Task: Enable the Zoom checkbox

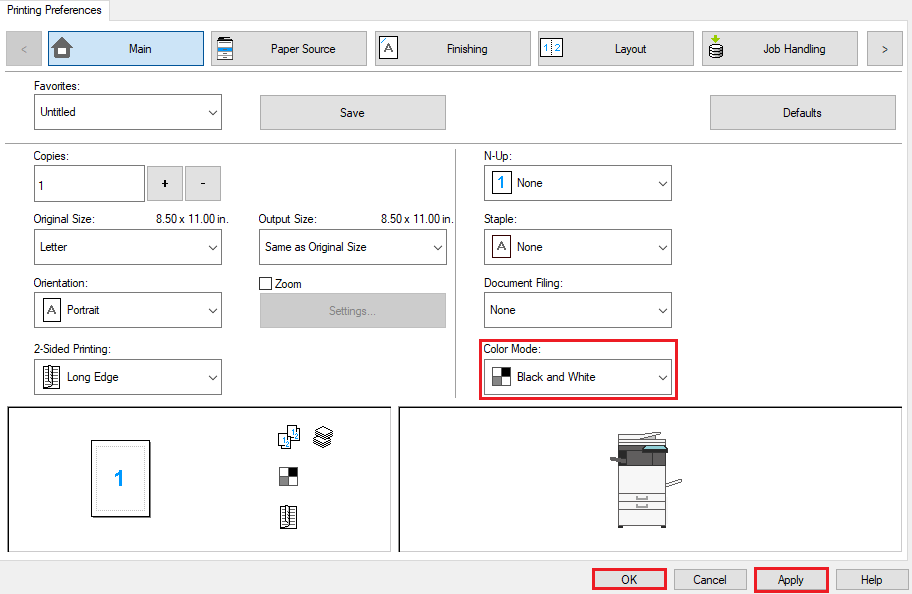Action: 266,283
